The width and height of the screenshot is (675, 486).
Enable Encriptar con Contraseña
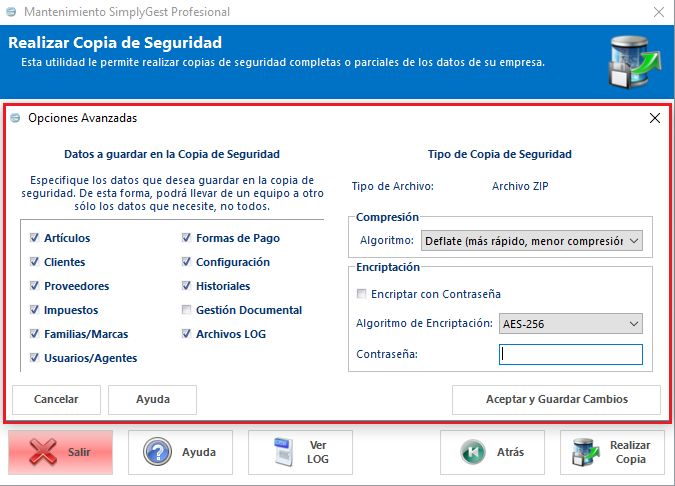[362, 294]
